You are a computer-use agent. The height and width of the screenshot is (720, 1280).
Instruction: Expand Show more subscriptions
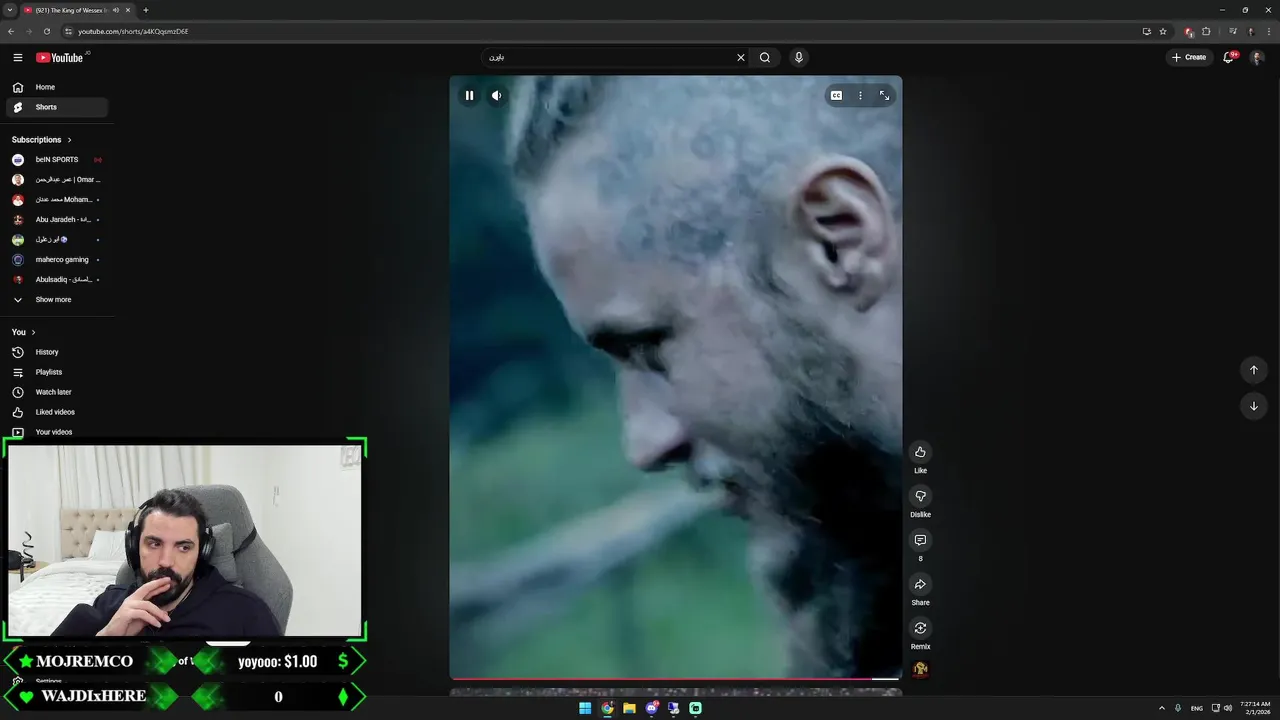coord(57,300)
